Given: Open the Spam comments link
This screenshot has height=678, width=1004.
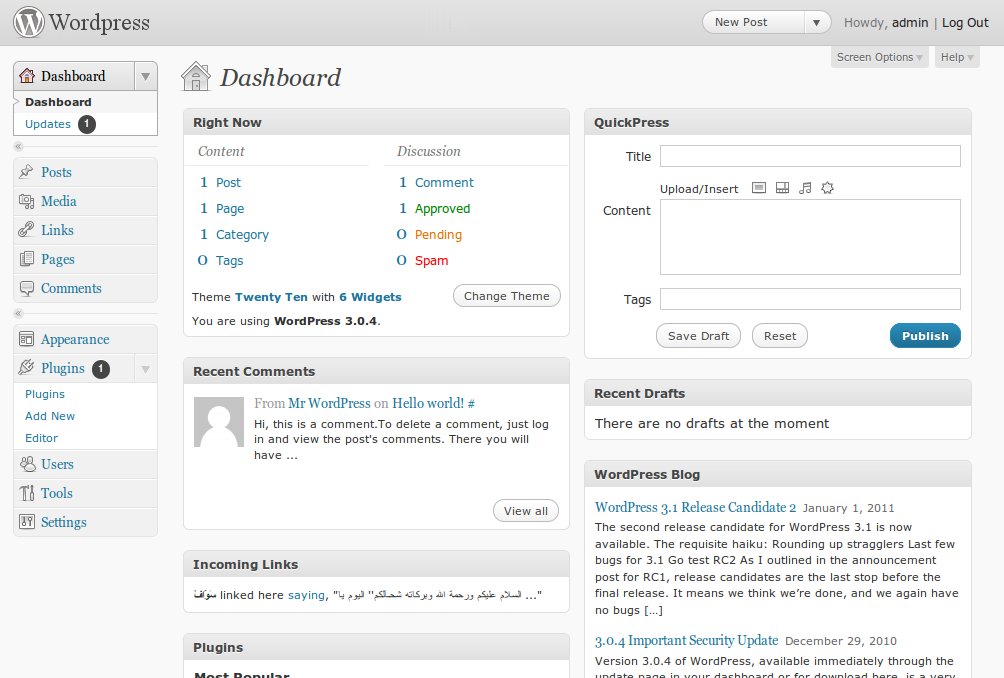Looking at the screenshot, I should (432, 261).
